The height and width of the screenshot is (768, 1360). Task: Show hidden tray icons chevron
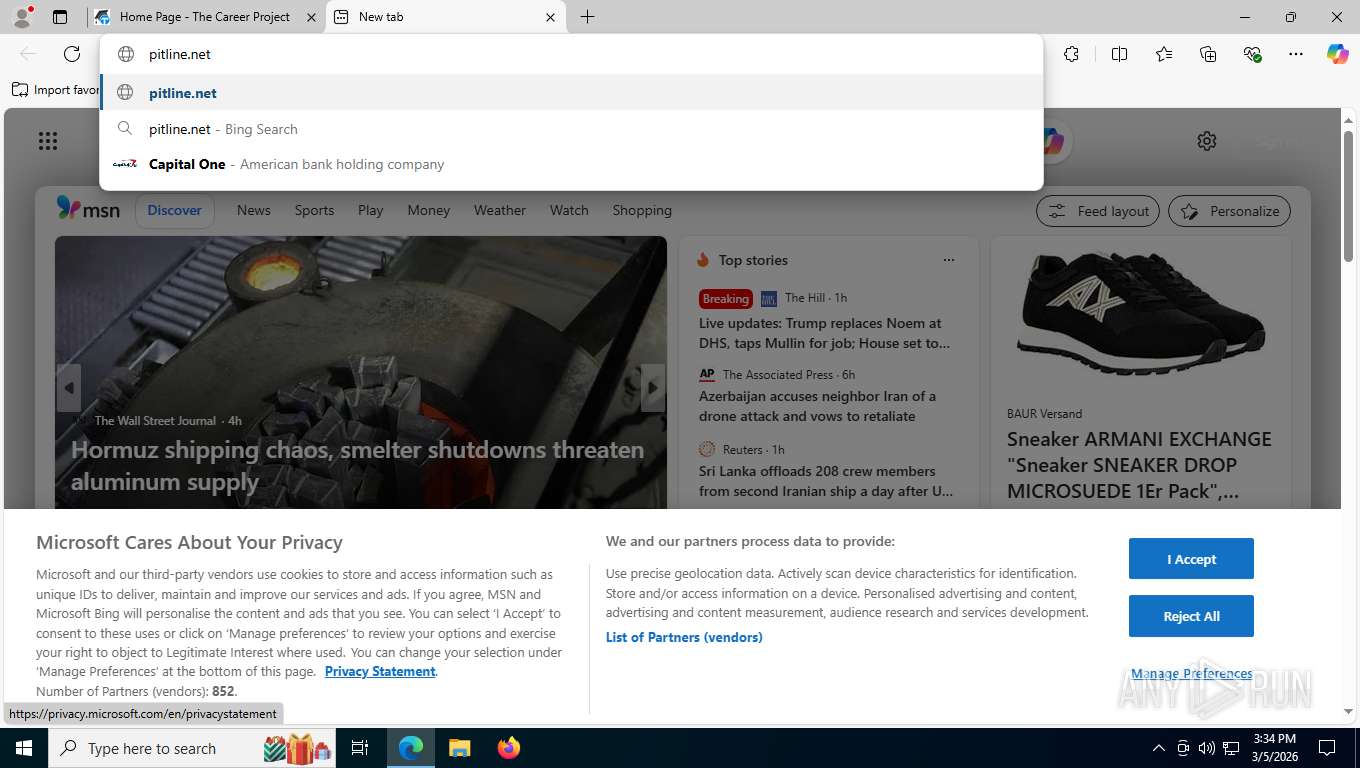click(1159, 748)
